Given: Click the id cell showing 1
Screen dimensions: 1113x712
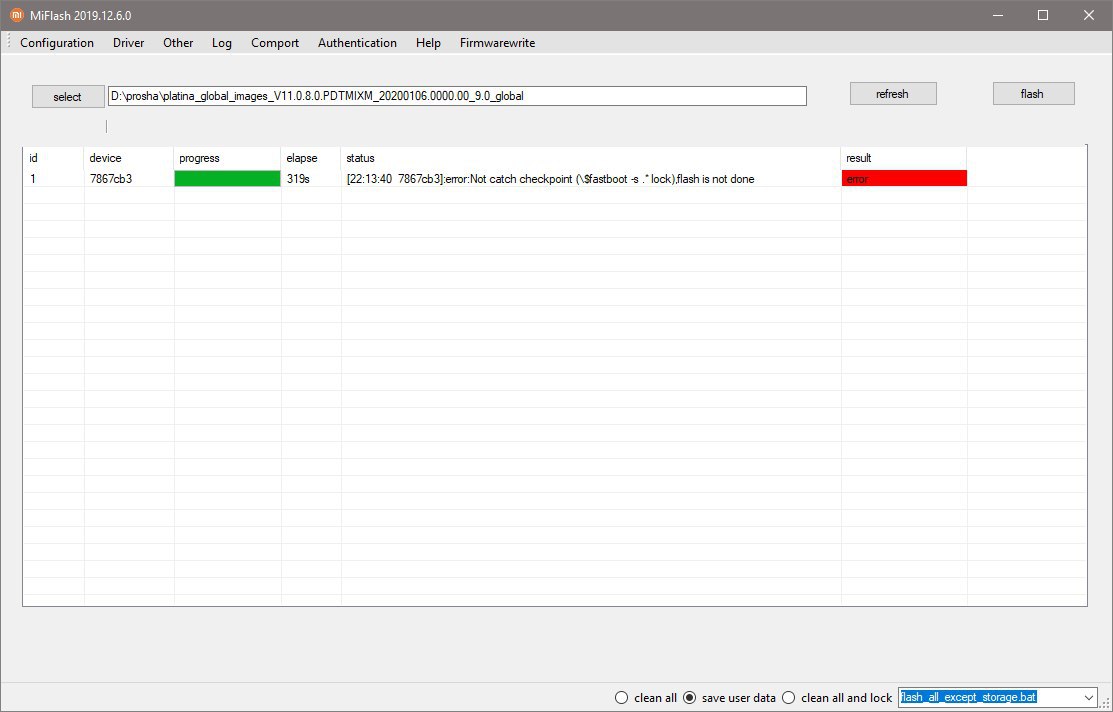Looking at the screenshot, I should (x=54, y=179).
